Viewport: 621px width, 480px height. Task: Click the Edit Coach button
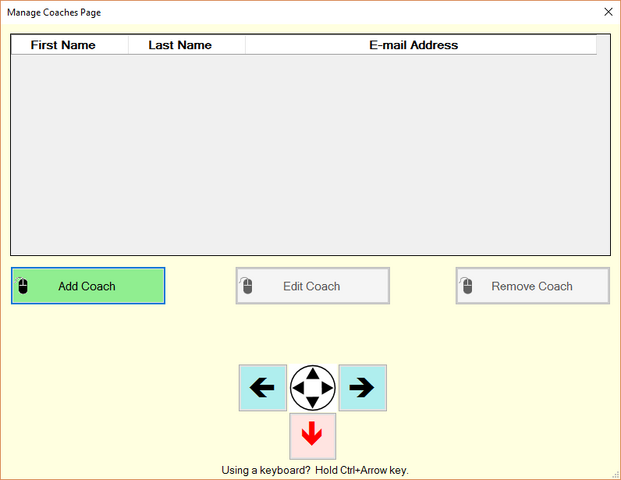[x=312, y=286]
